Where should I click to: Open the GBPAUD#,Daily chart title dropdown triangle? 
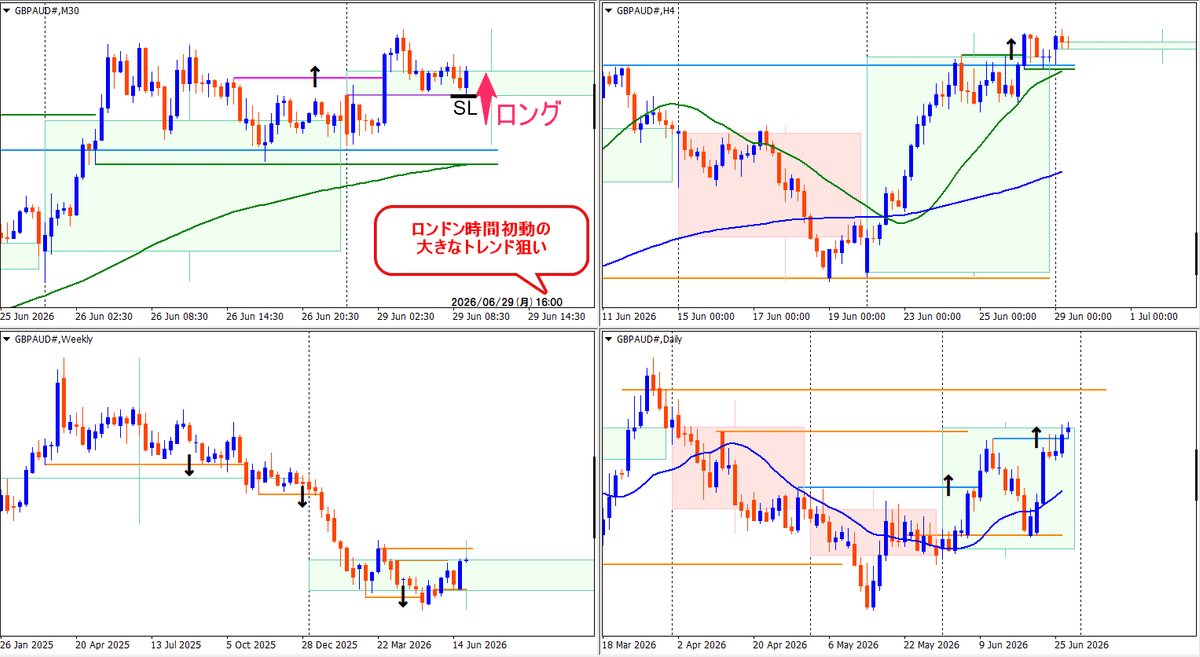tap(607, 339)
